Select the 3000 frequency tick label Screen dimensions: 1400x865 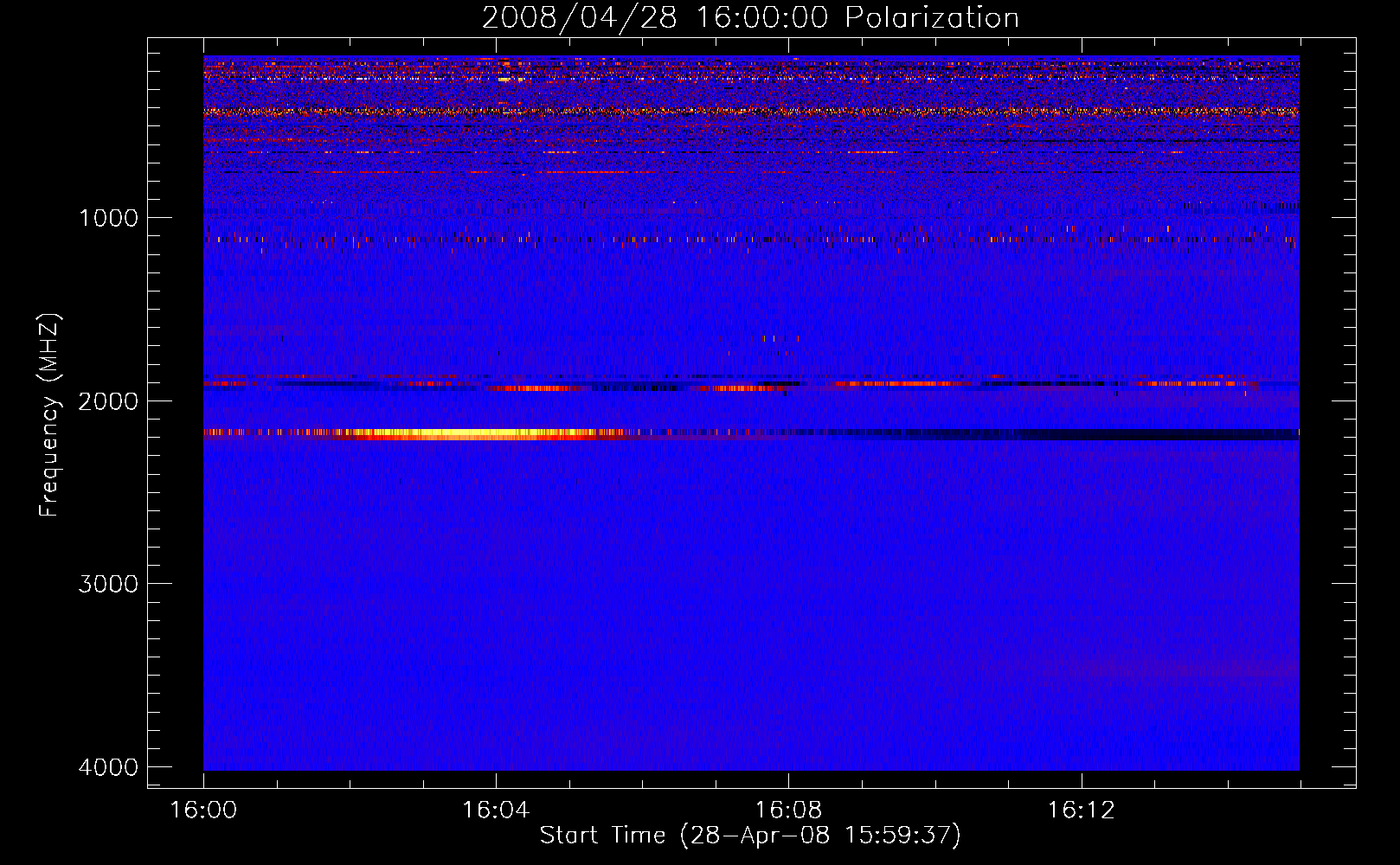click(108, 584)
